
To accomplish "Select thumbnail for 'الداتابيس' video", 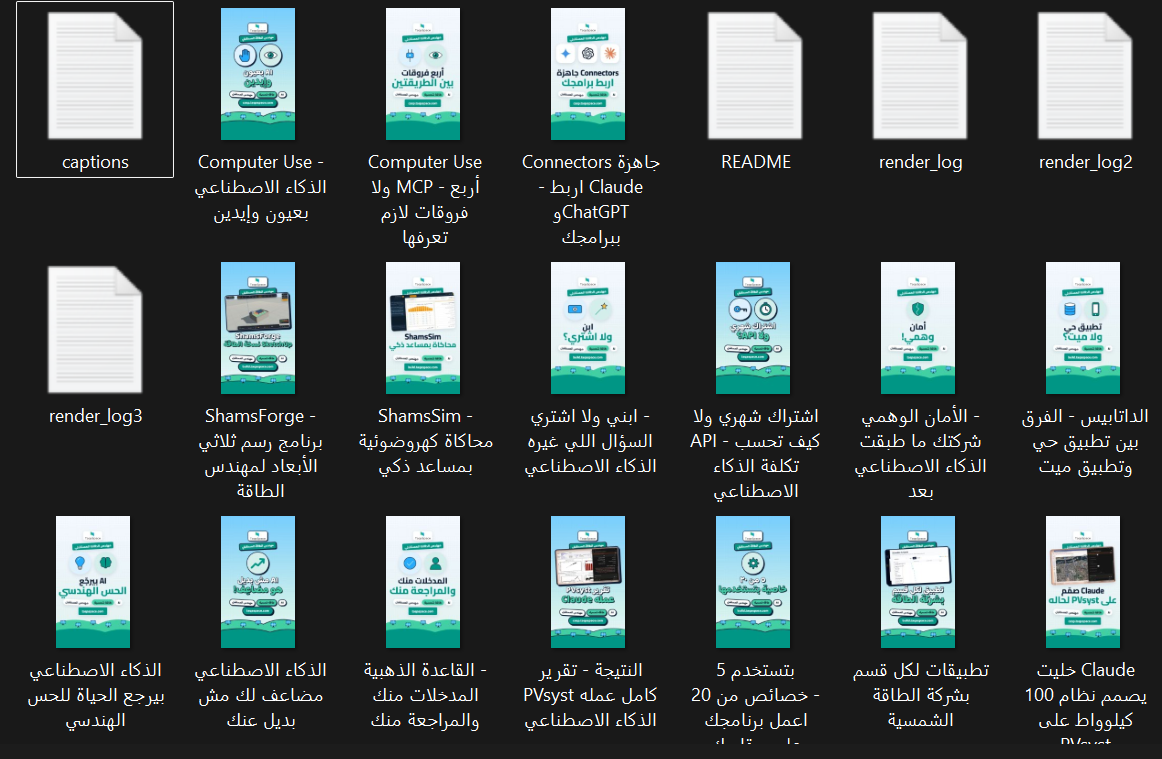I will click(1083, 328).
